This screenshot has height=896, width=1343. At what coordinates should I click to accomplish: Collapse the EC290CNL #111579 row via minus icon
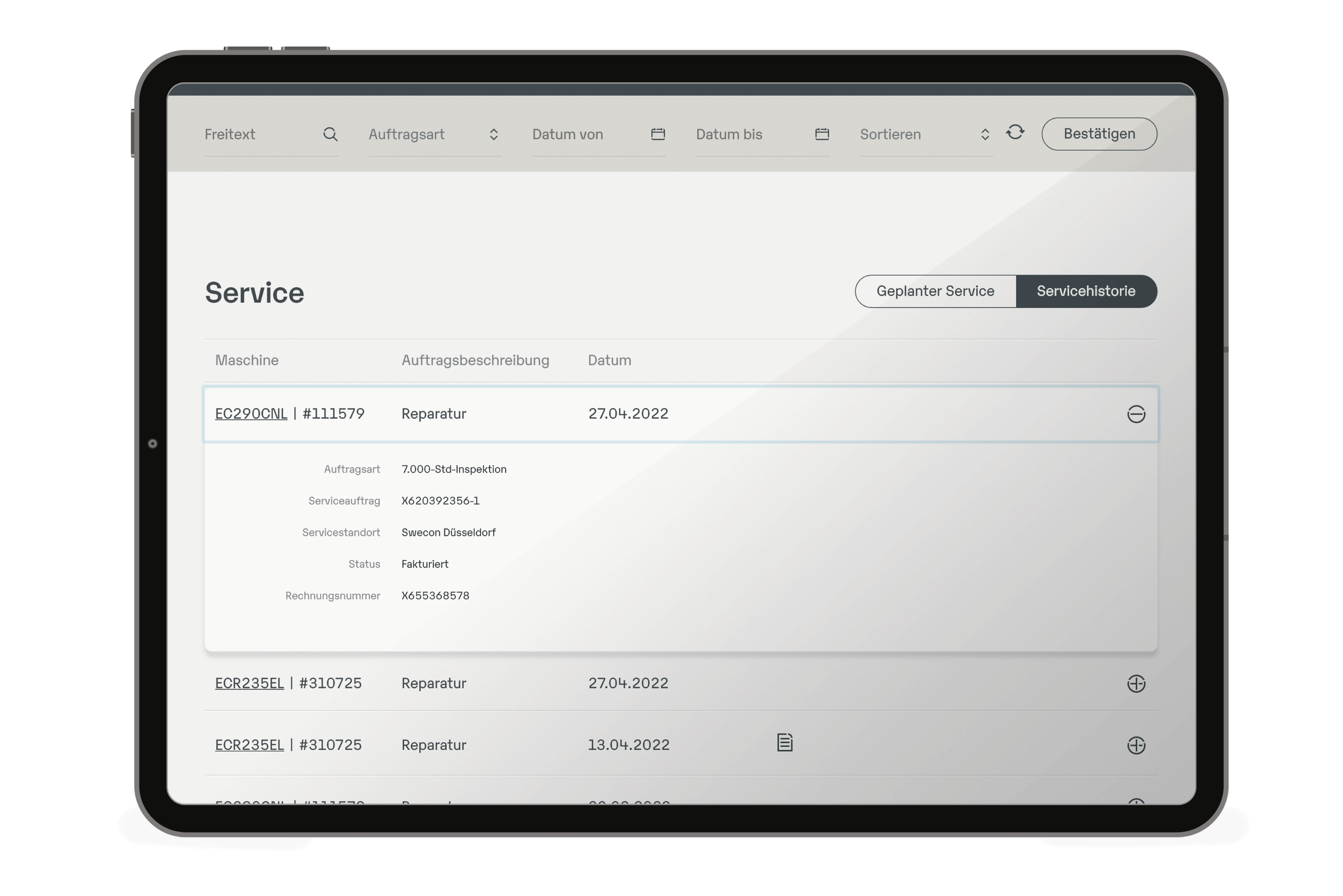tap(1136, 414)
